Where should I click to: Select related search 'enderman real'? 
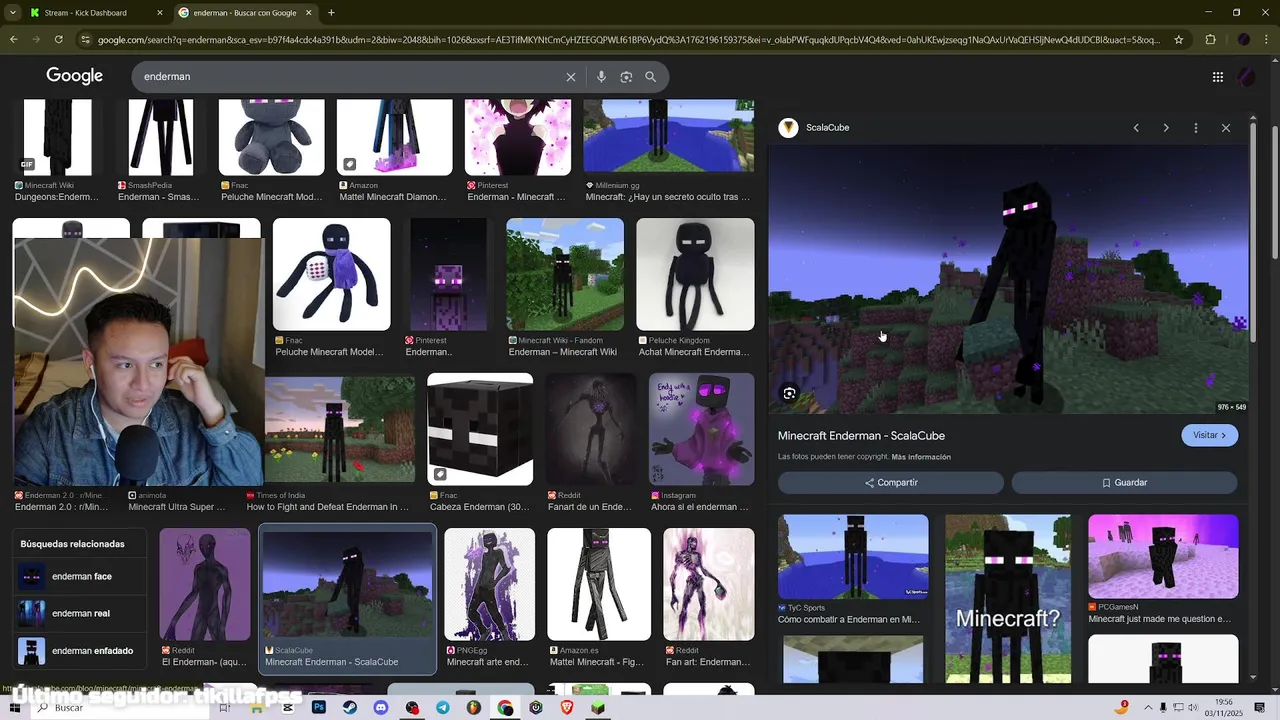point(80,614)
